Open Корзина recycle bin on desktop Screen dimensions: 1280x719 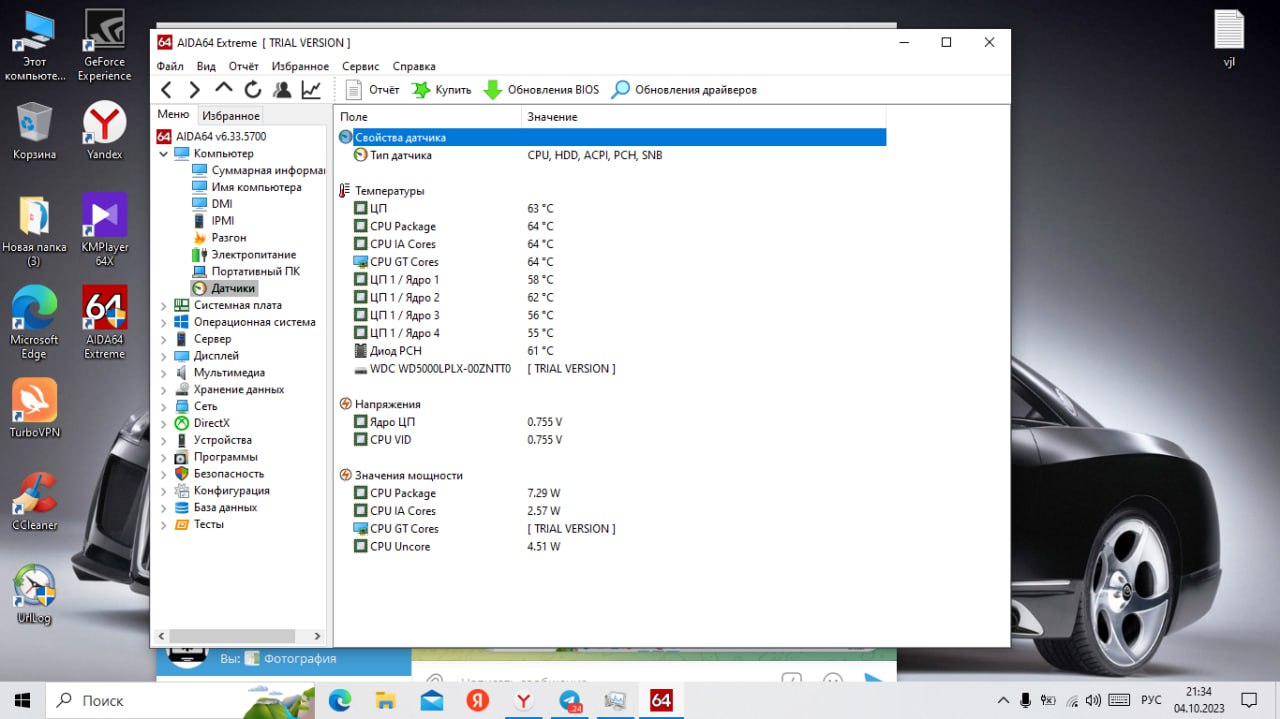point(35,130)
